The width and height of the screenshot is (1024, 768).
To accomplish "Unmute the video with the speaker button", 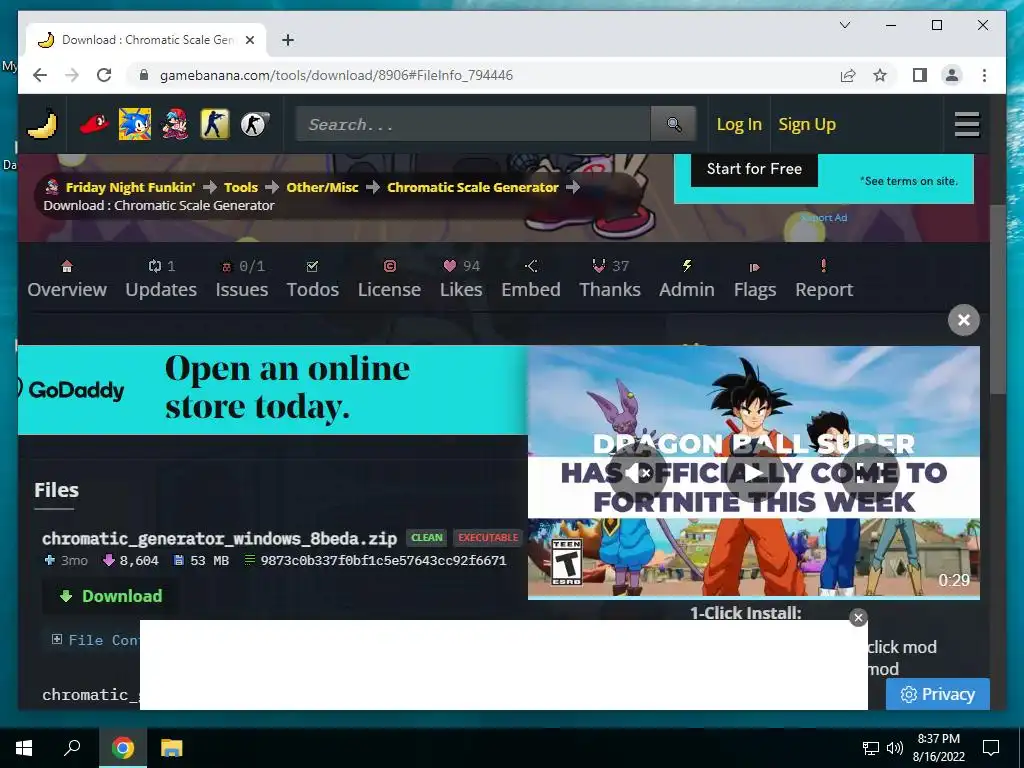I will click(637, 473).
